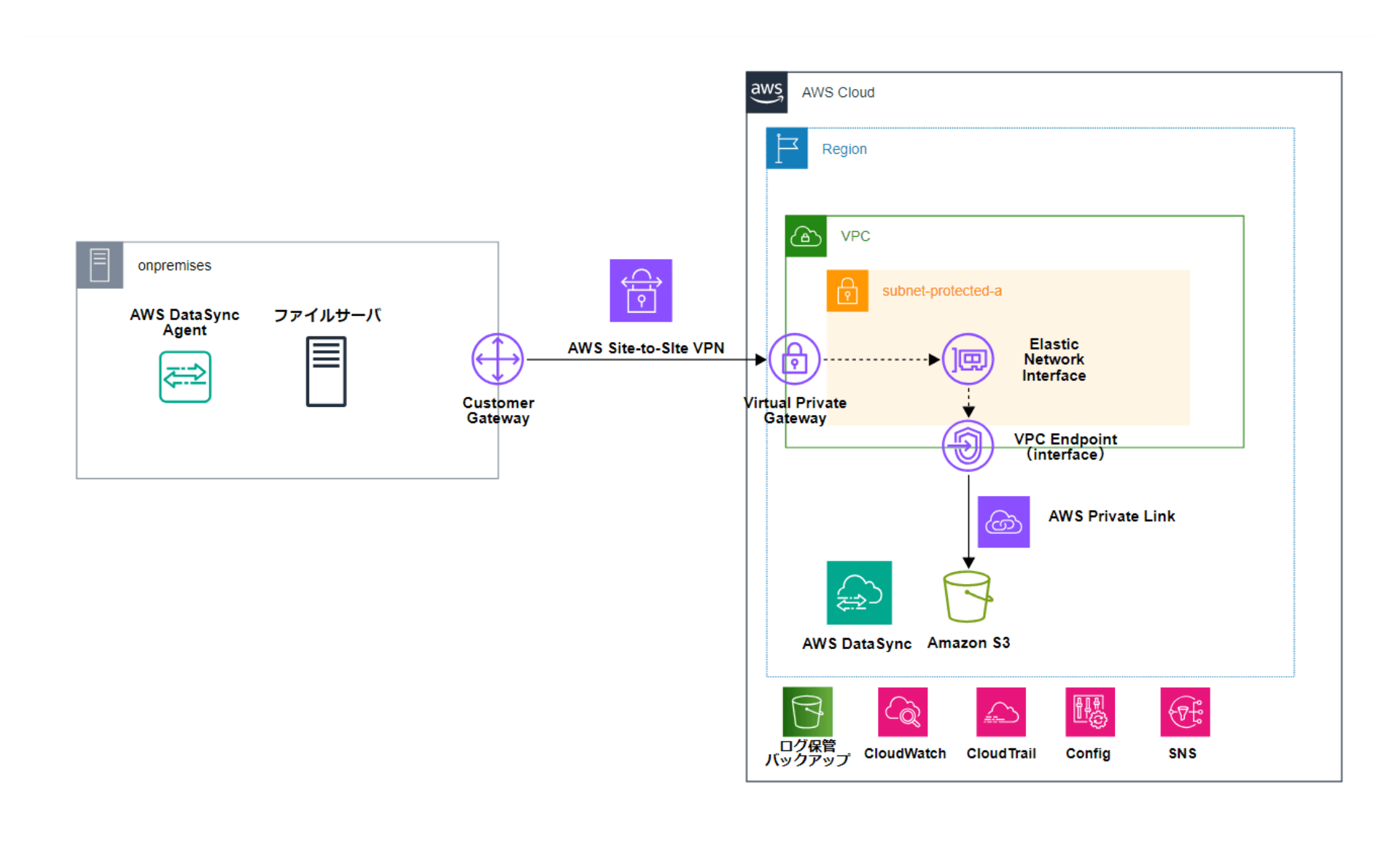The image size is (1400, 865).
Task: Select the 'CloudWatch' label
Action: tap(905, 753)
